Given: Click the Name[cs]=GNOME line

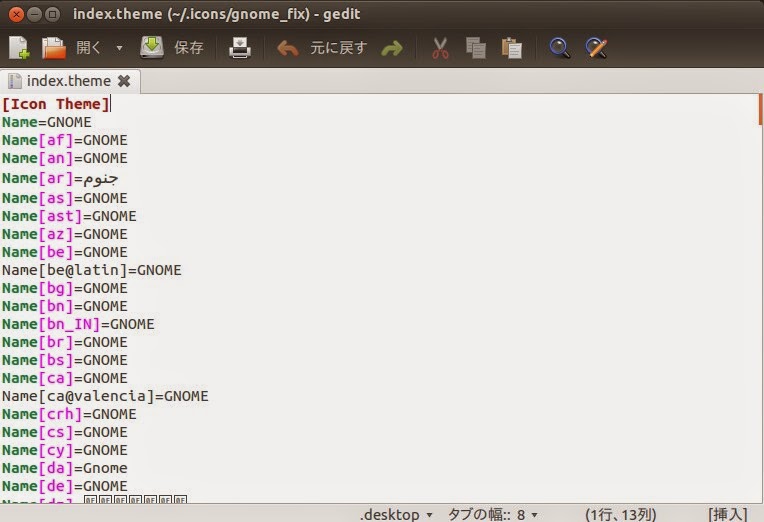Looking at the screenshot, I should 65,432.
